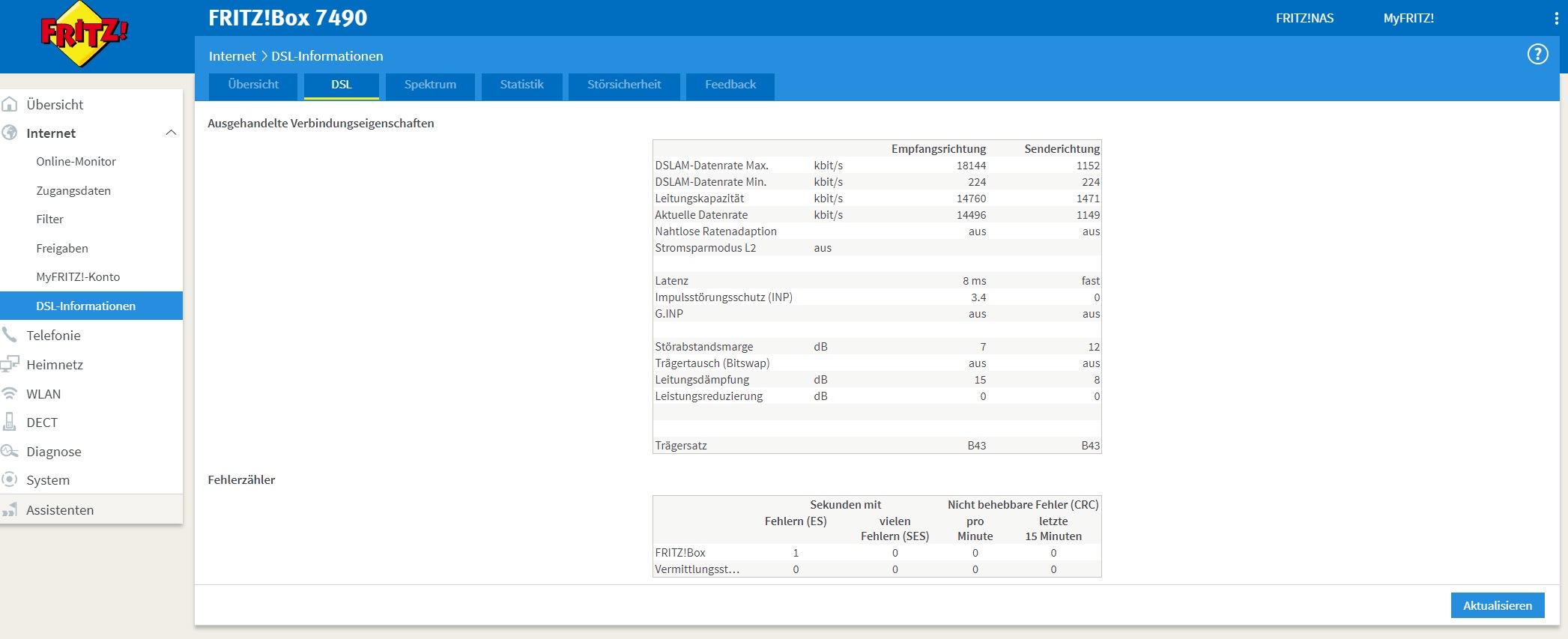The image size is (1568, 639).
Task: Click the Leitungskapazität row label
Action: tap(700, 198)
